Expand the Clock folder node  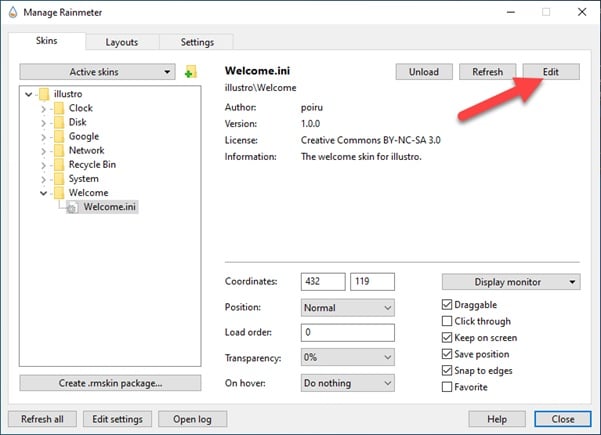[x=43, y=109]
